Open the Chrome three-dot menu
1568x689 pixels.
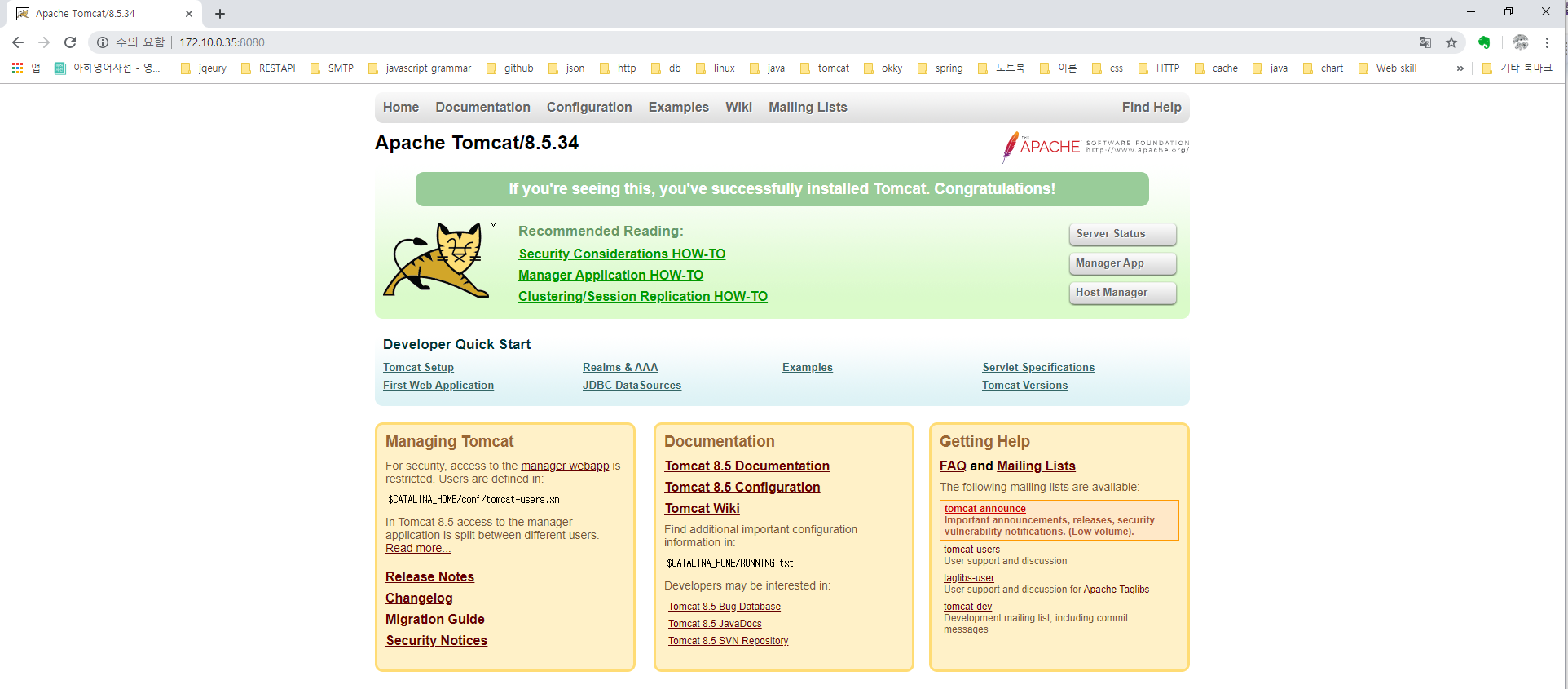pyautogui.click(x=1547, y=42)
